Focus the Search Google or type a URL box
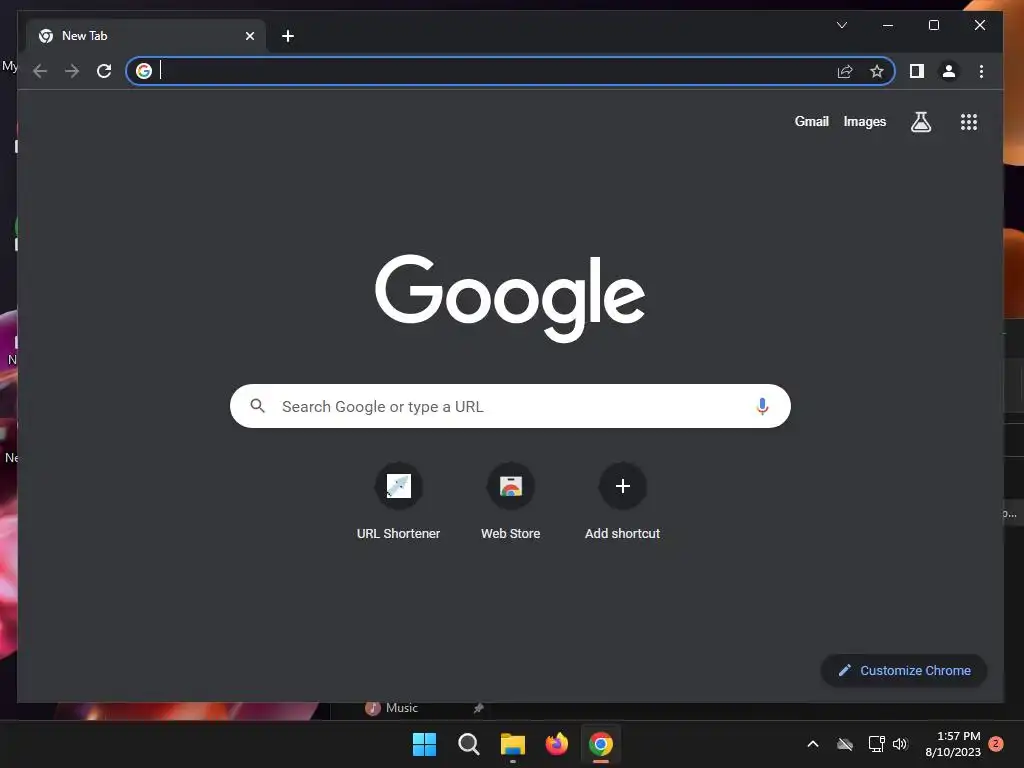 [510, 406]
